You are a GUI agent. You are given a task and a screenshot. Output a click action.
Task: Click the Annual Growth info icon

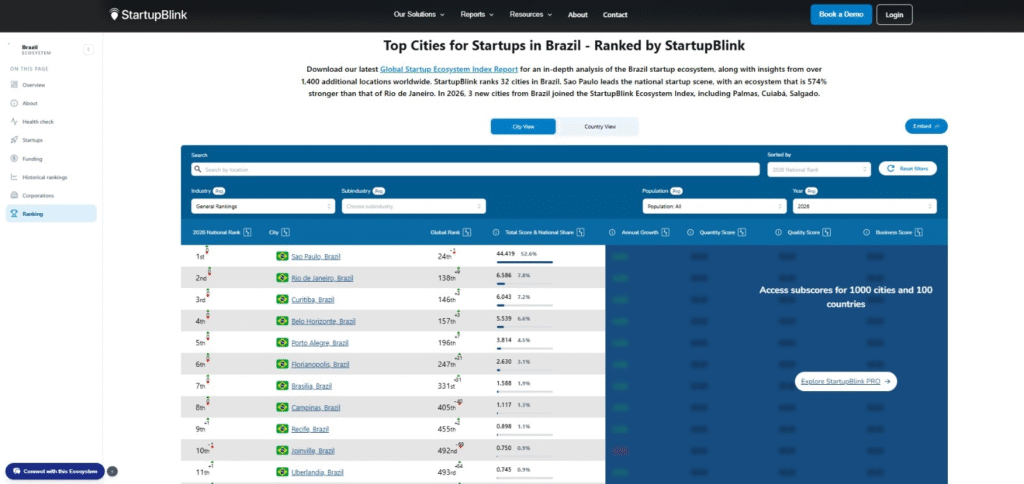tap(612, 233)
